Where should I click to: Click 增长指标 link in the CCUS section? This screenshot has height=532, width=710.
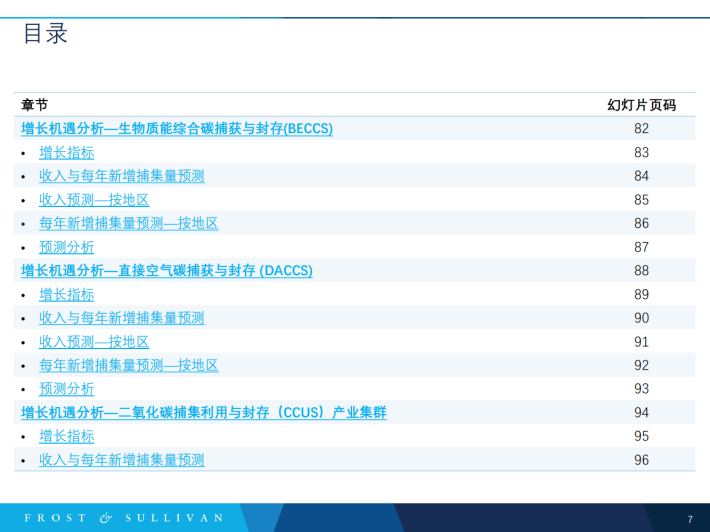[x=67, y=436]
